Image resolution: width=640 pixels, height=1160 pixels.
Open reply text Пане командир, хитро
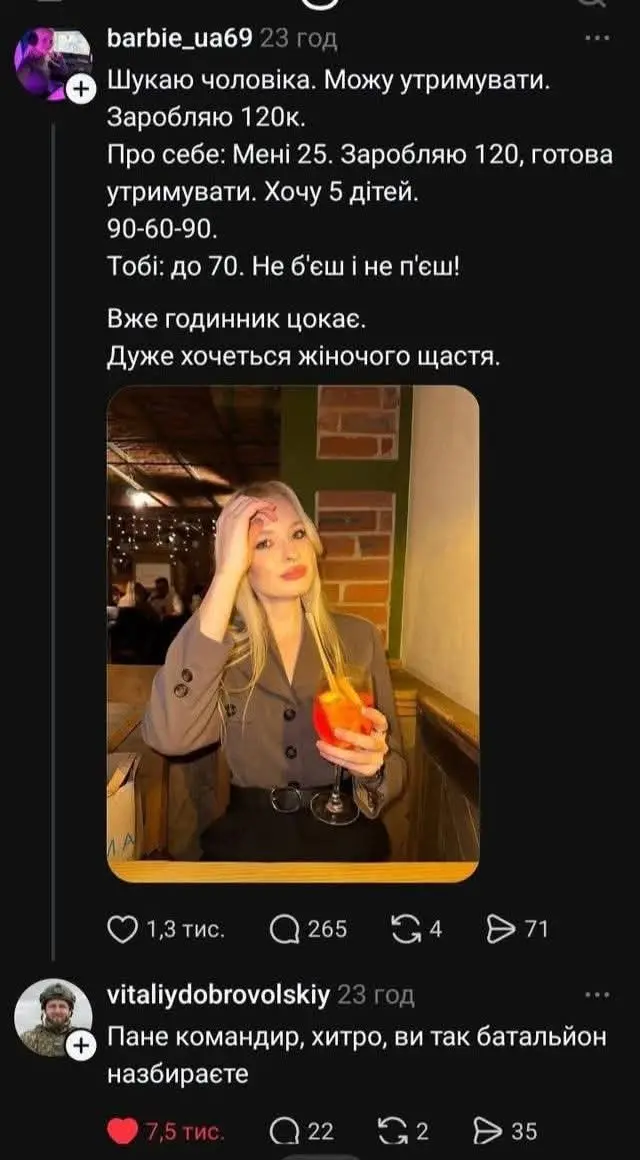coord(357,1055)
